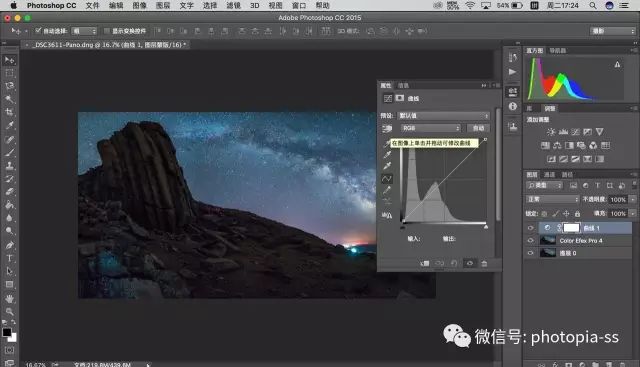Click the white point slider under curve
The height and width of the screenshot is (367, 640).
coord(486,227)
